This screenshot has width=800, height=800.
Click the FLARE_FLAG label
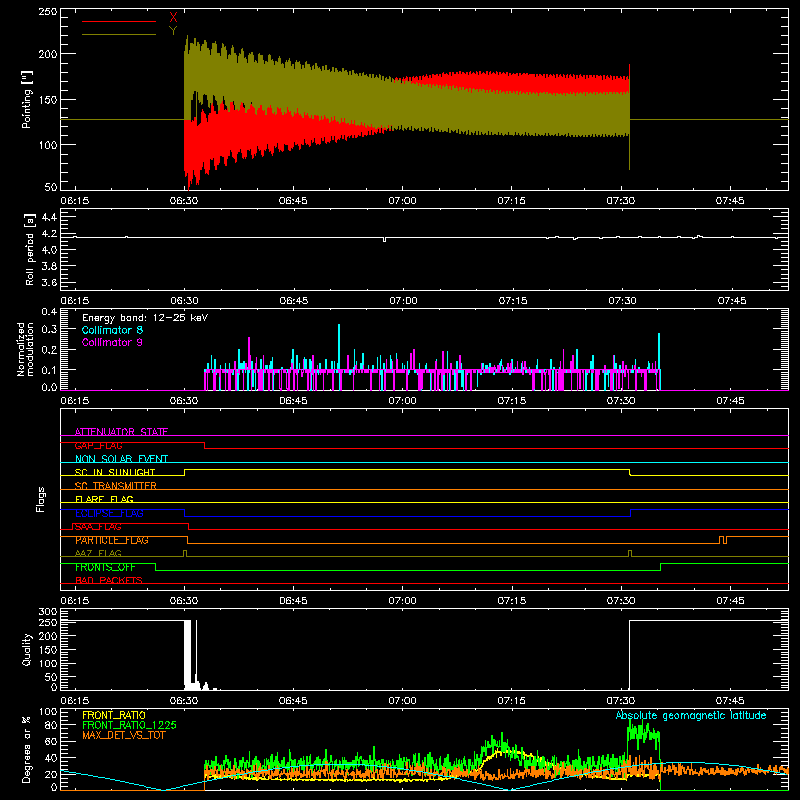click(104, 499)
